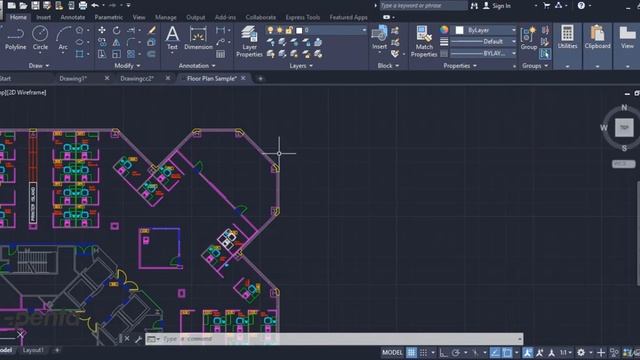
Task: Click the Stretch tool icon
Action: pos(102,54)
